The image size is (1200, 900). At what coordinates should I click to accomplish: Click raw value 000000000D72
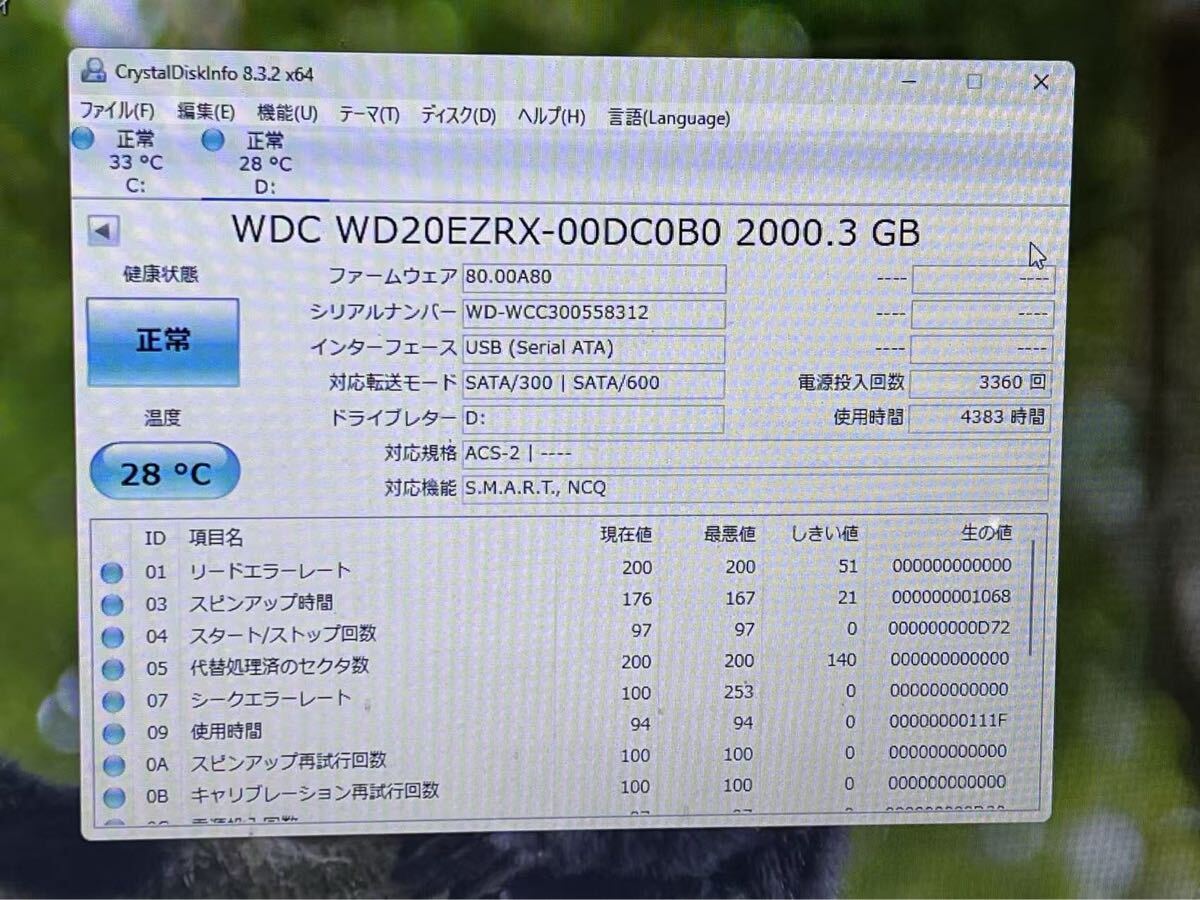950,627
